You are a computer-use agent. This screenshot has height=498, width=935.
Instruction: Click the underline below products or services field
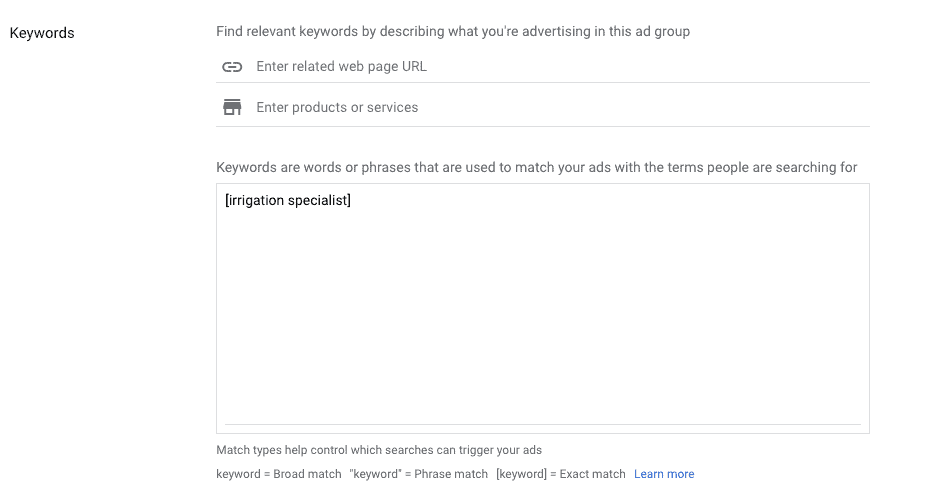543,126
